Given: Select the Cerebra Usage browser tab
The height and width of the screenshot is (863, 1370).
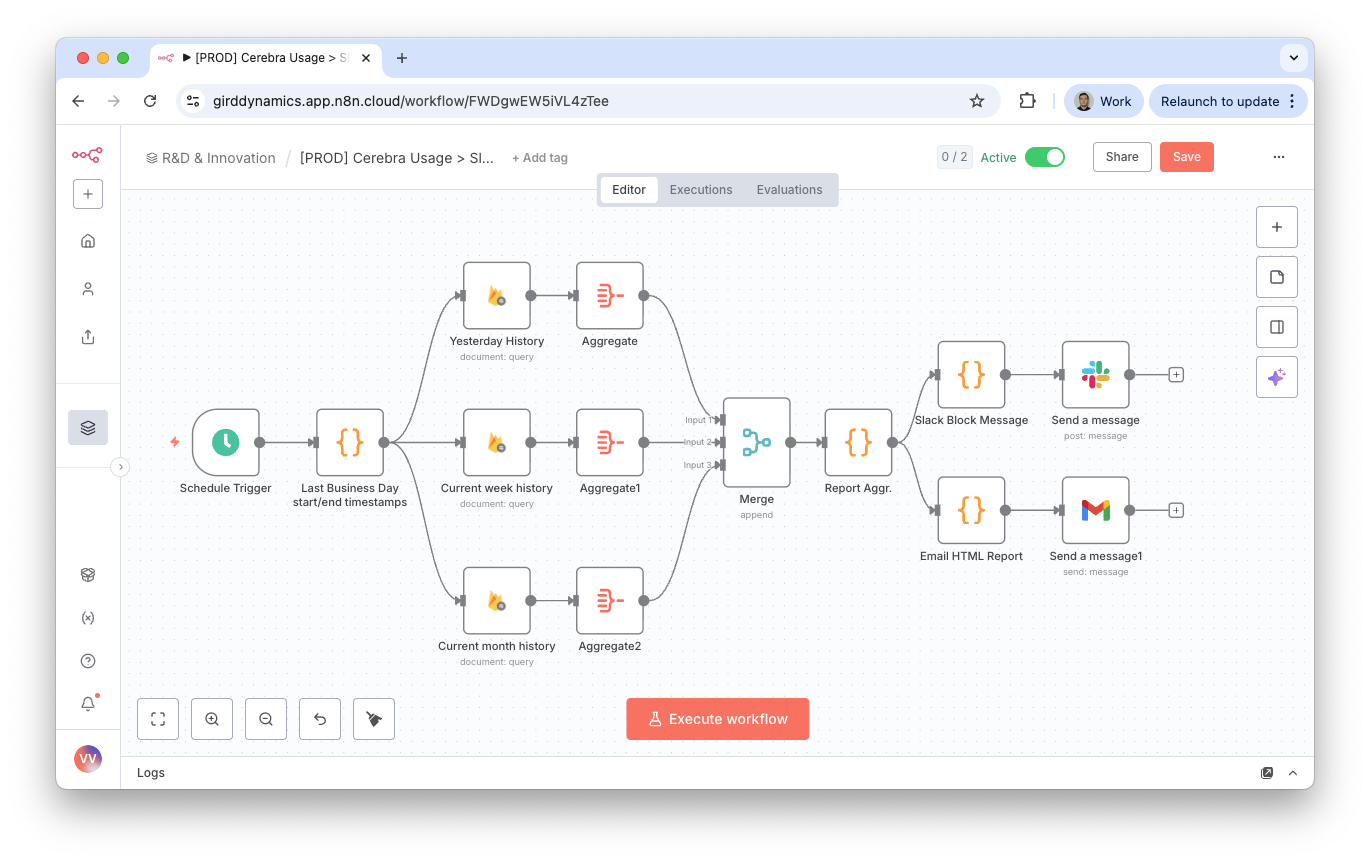Looking at the screenshot, I should pyautogui.click(x=266, y=58).
